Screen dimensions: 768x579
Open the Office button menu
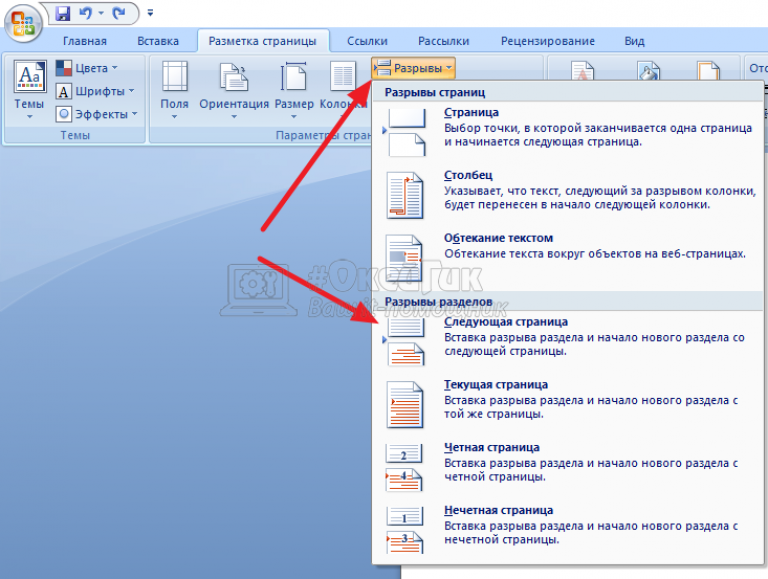pos(23,24)
